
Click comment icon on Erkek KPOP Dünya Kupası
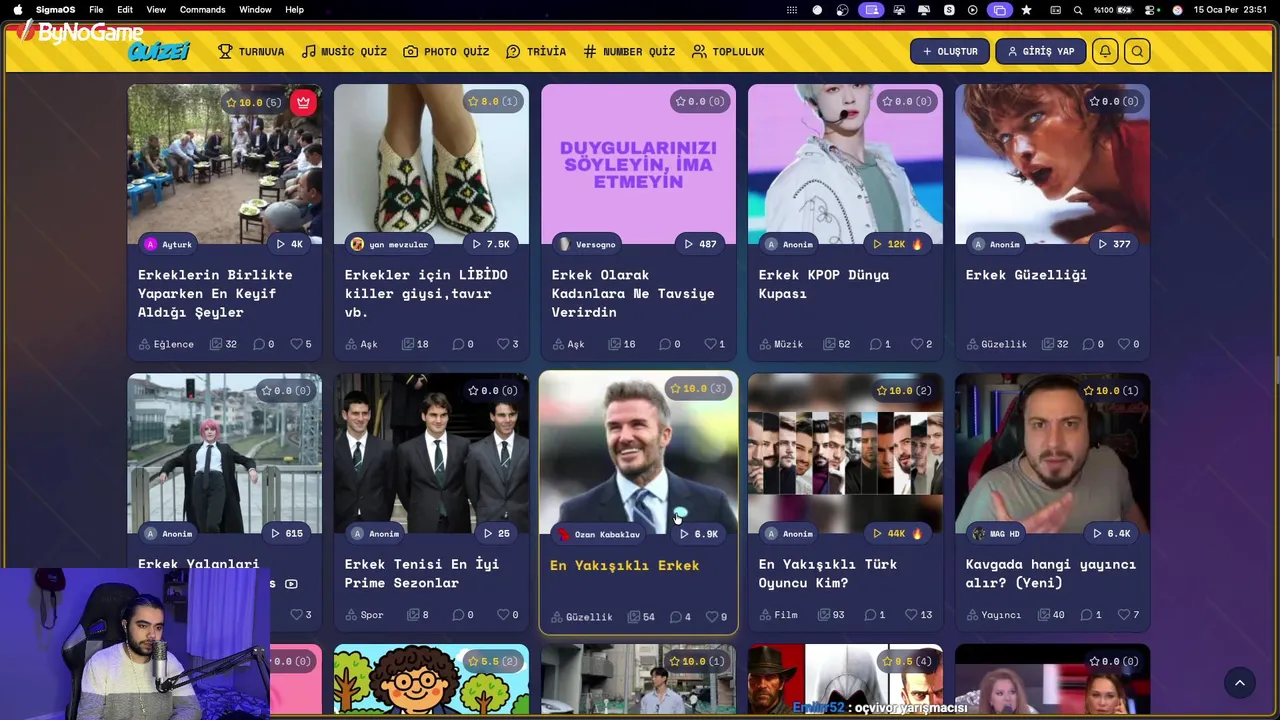coord(875,344)
